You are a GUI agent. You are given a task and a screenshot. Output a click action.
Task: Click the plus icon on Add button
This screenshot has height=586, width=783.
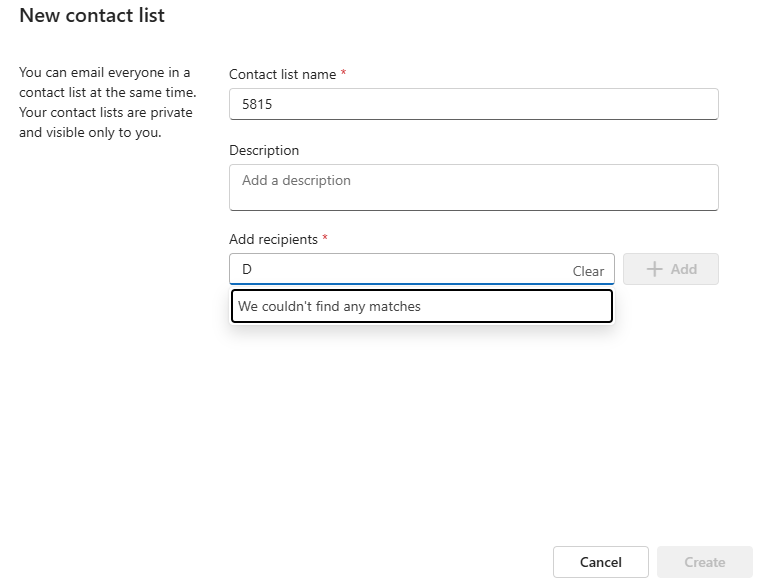(655, 269)
